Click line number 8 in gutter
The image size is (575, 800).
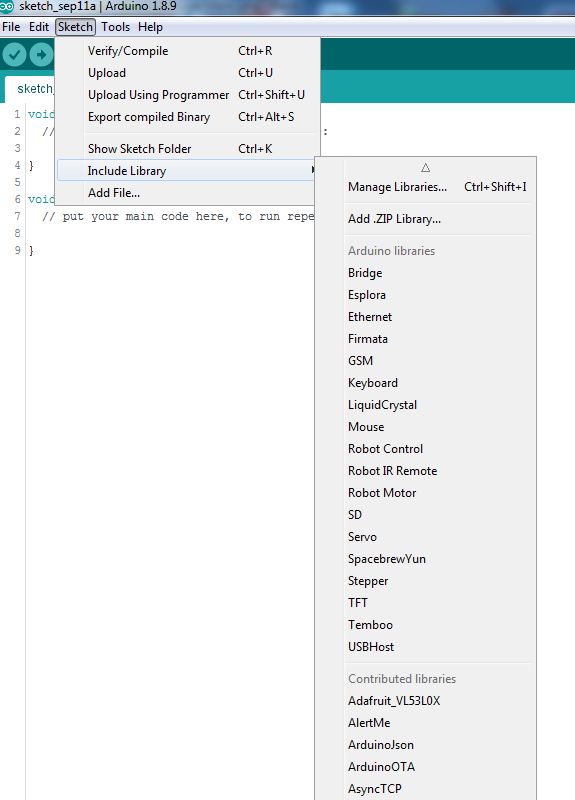point(17,233)
